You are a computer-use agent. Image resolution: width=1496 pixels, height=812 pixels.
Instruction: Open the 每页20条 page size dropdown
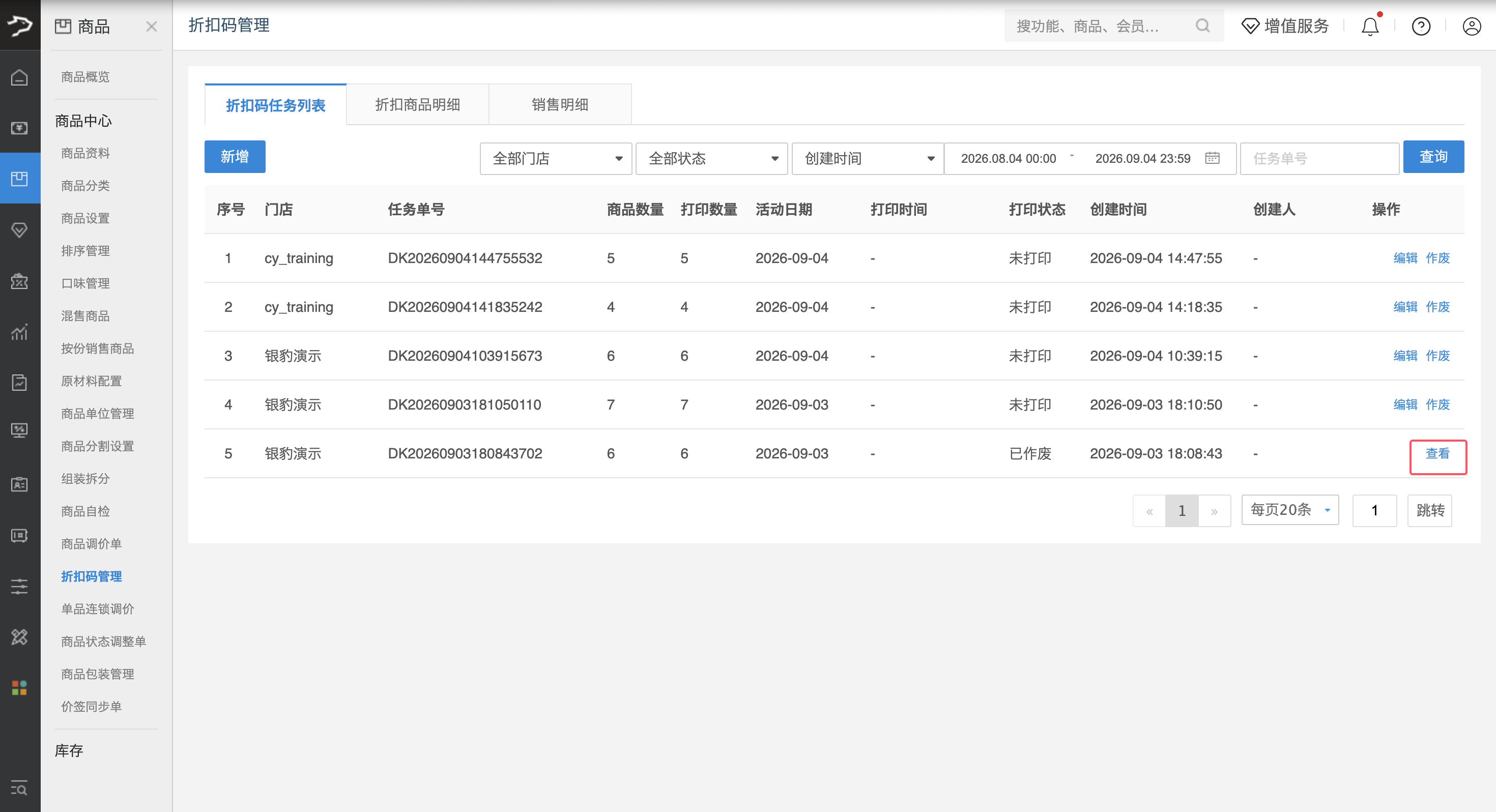(x=1290, y=510)
